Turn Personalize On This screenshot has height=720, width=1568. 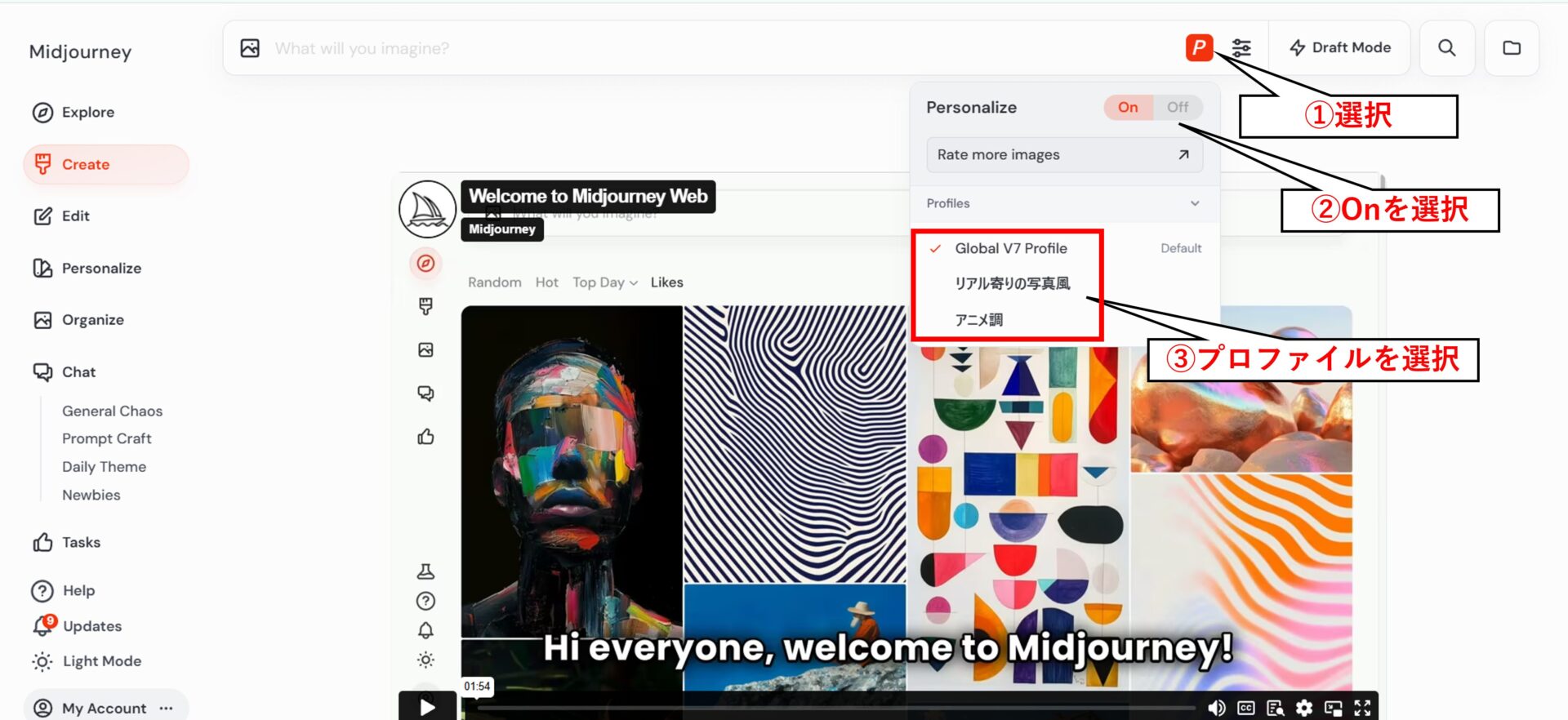point(1128,107)
